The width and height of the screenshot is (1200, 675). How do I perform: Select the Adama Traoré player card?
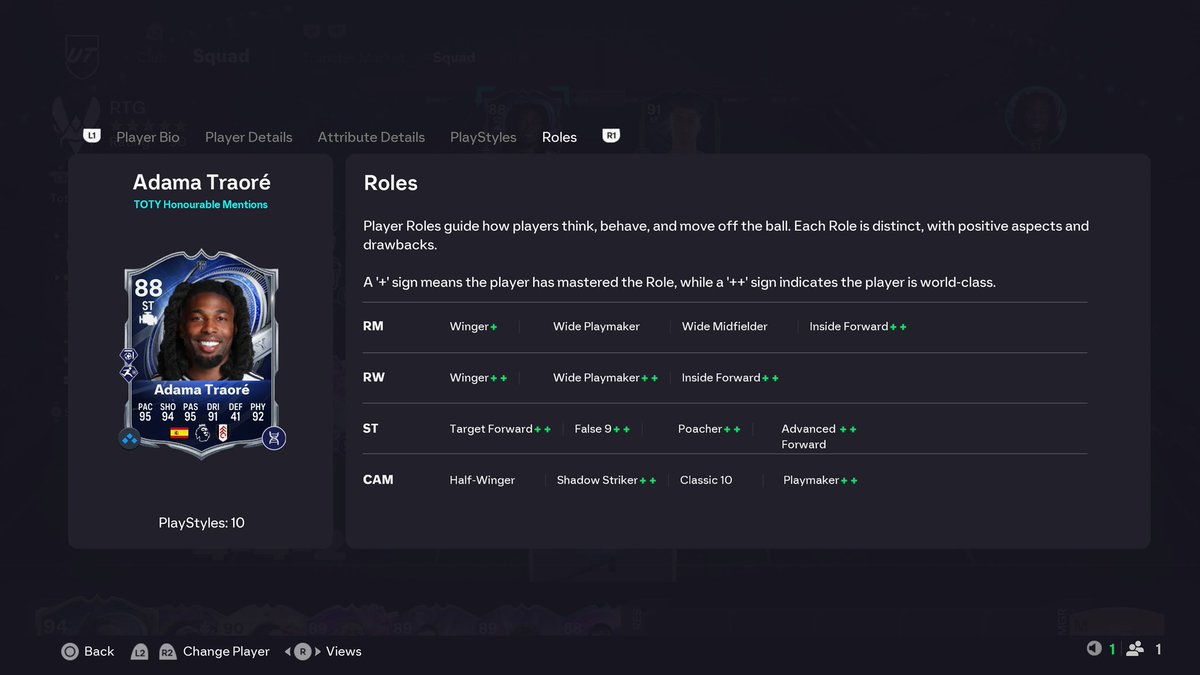(x=203, y=354)
